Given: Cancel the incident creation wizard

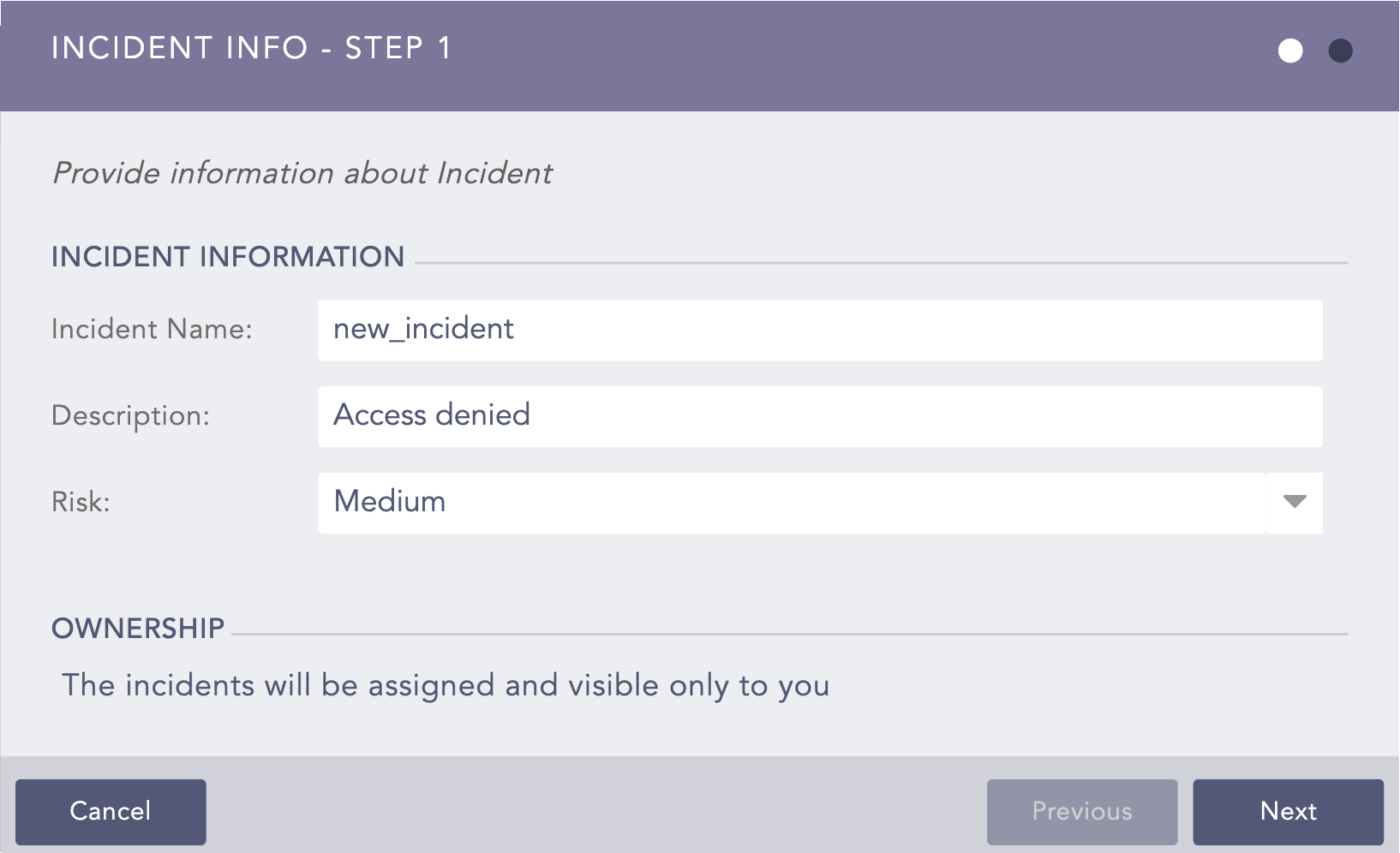Looking at the screenshot, I should 111,811.
